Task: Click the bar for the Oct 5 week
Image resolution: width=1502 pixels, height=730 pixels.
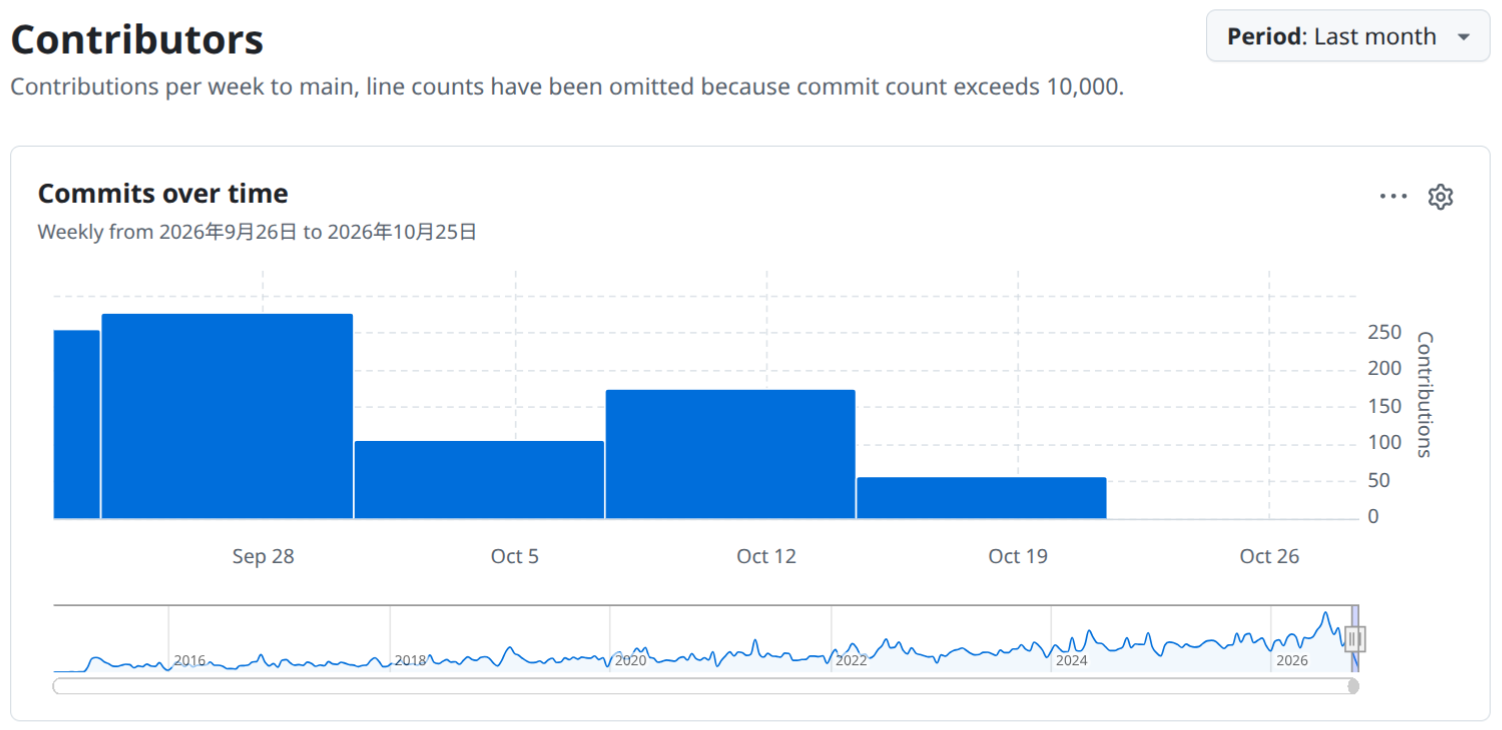Action: pos(479,480)
